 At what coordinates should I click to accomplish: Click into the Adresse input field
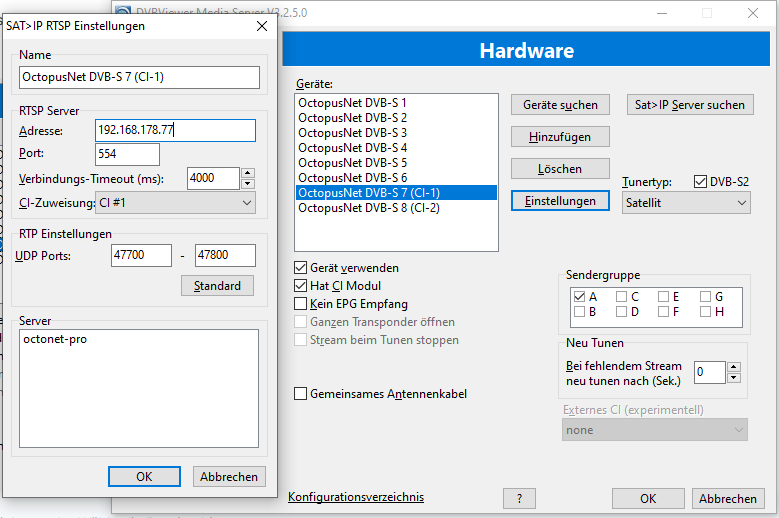[175, 130]
